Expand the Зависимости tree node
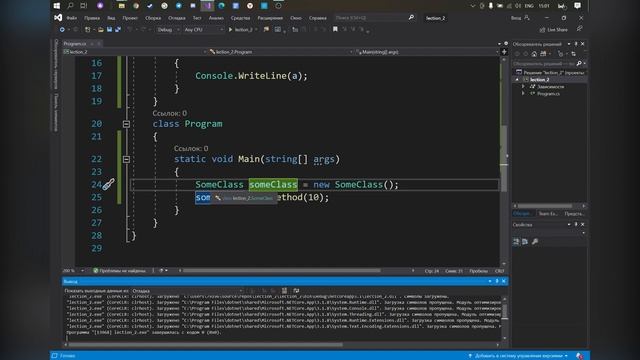640x360 pixels. coord(523,87)
